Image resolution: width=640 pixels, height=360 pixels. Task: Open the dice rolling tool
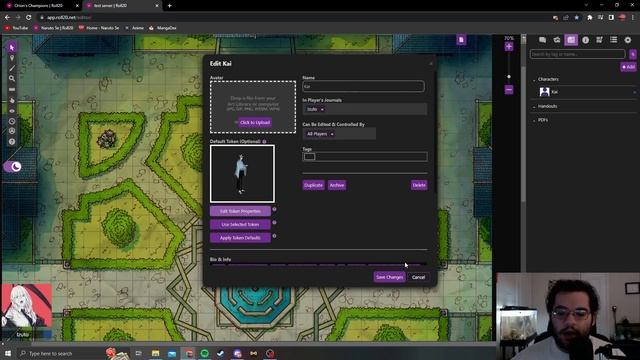click(12, 131)
